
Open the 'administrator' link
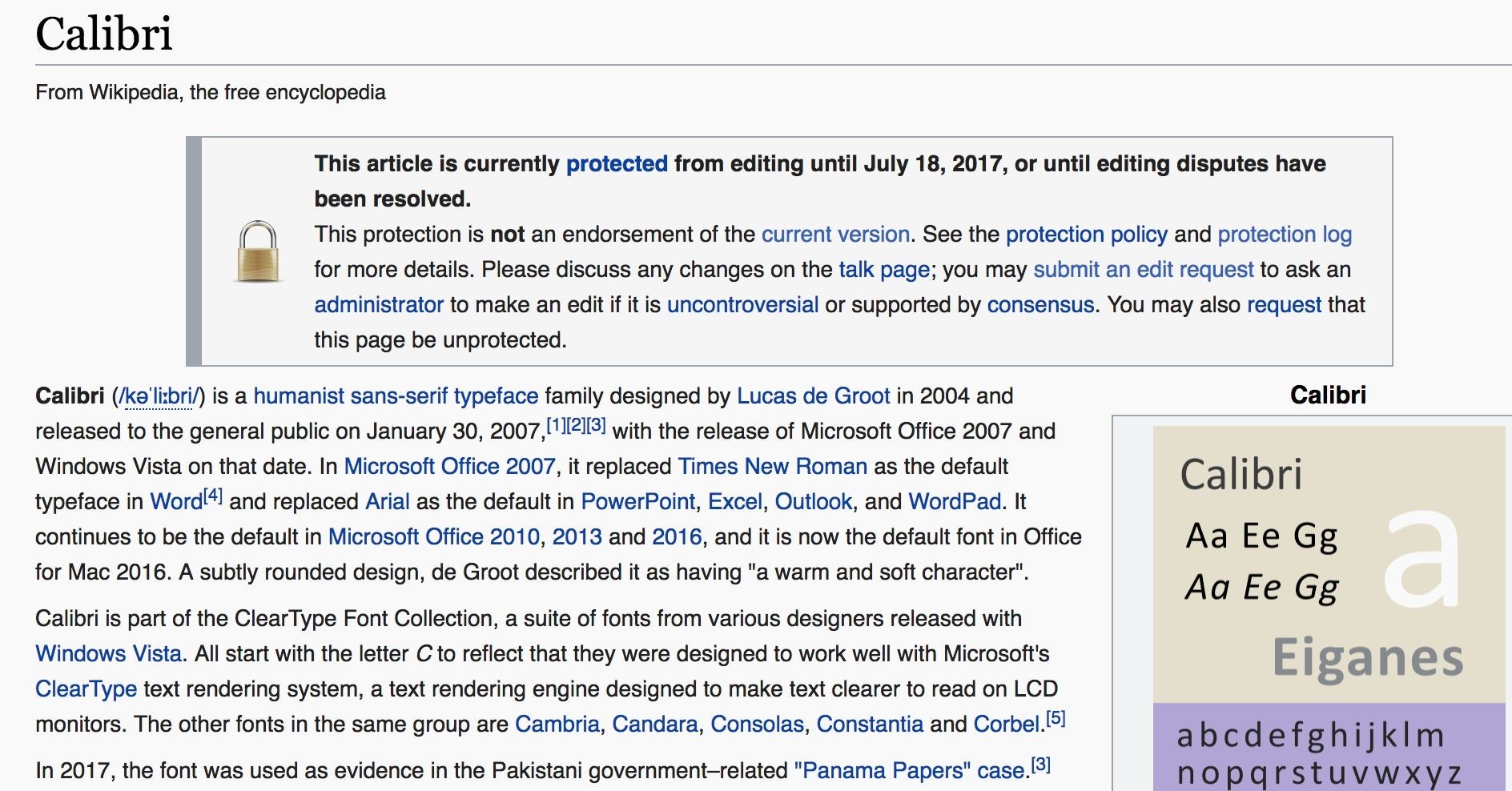pyautogui.click(x=379, y=305)
